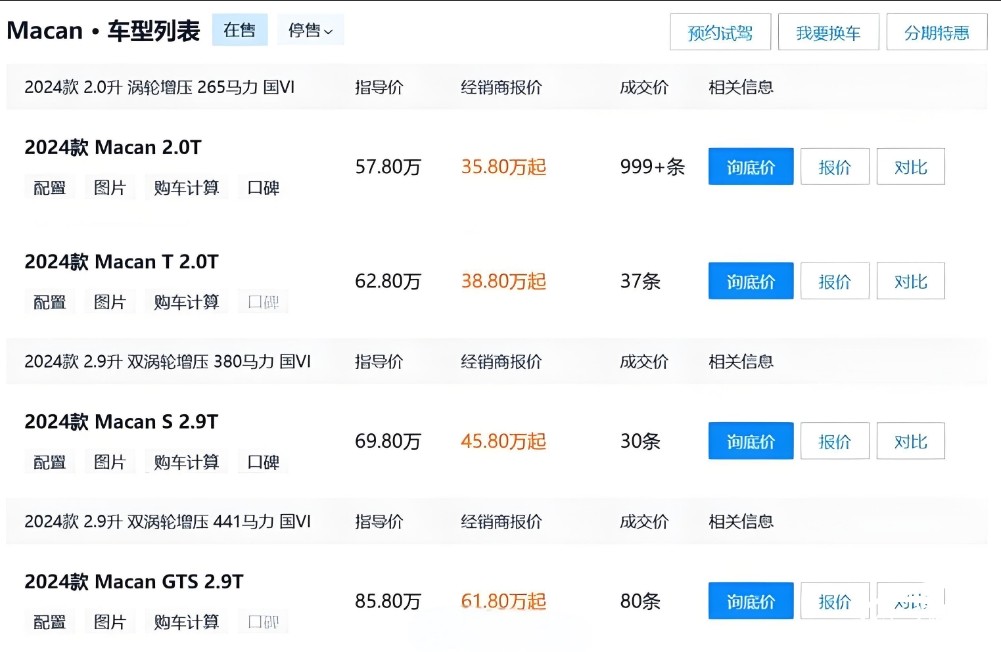The height and width of the screenshot is (652, 1001).
Task: Click 询底价 for Macan S 2.9T
Action: coord(751,441)
